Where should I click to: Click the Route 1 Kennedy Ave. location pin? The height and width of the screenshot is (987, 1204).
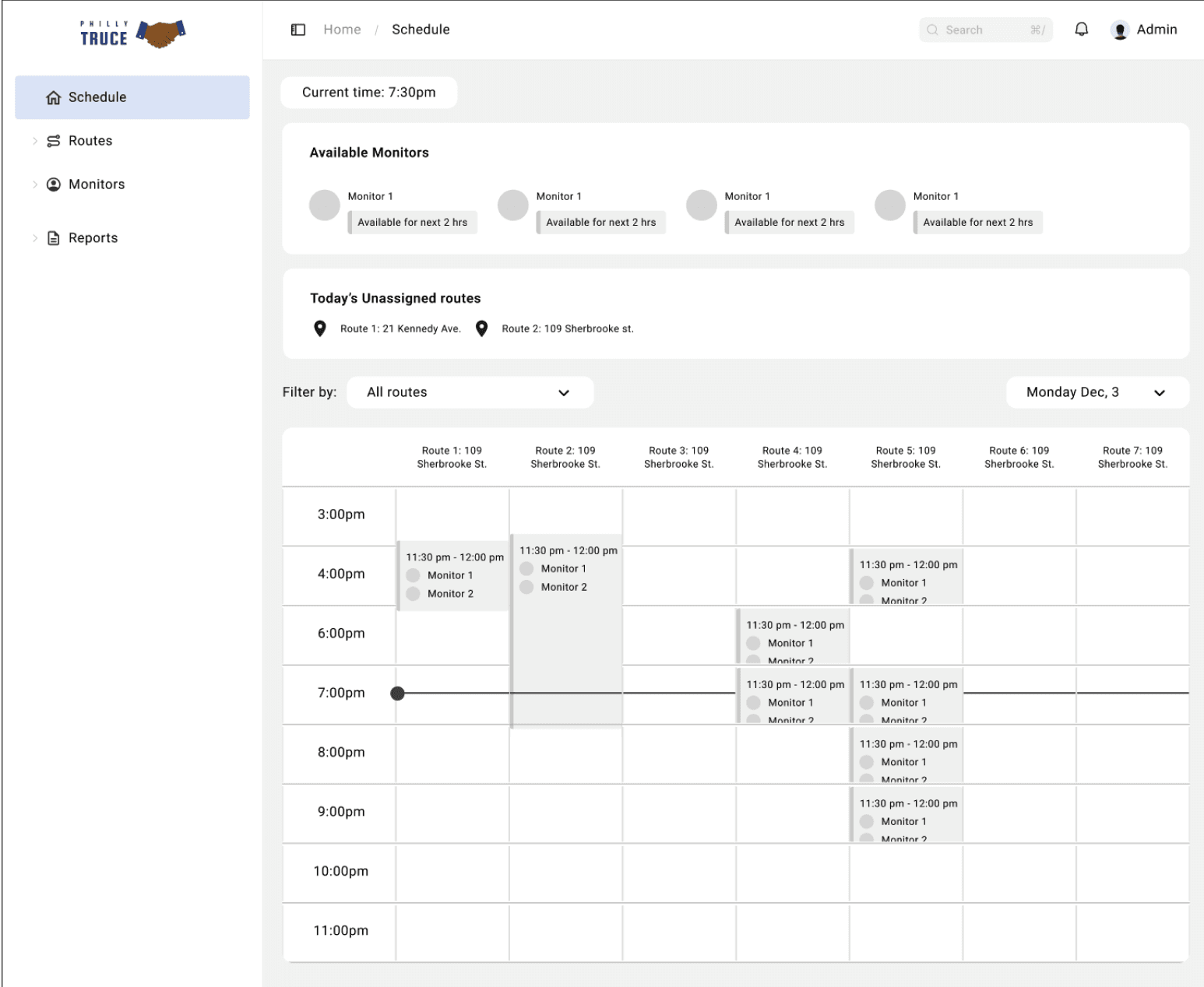(320, 328)
